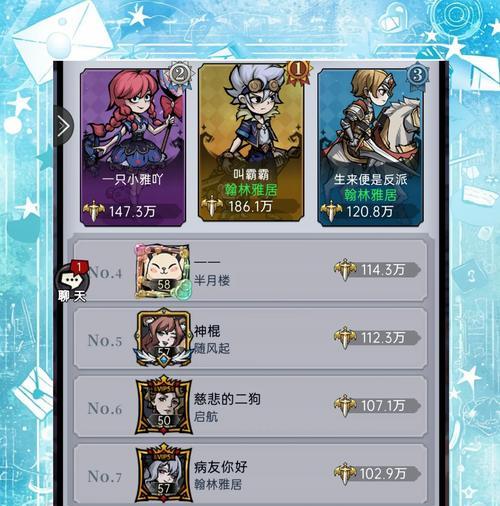The image size is (500, 506).
Task: Click the sword icon beside 186.1万
Action: (212, 206)
